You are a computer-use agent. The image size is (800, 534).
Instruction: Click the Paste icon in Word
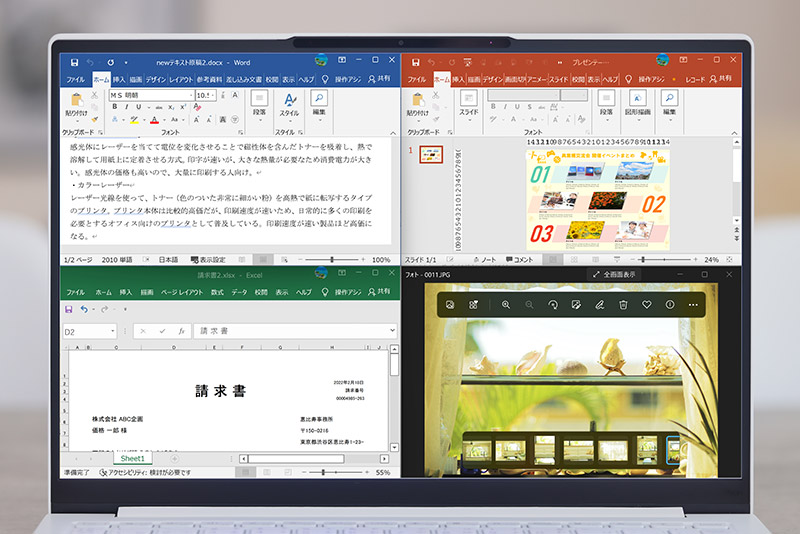click(x=79, y=100)
